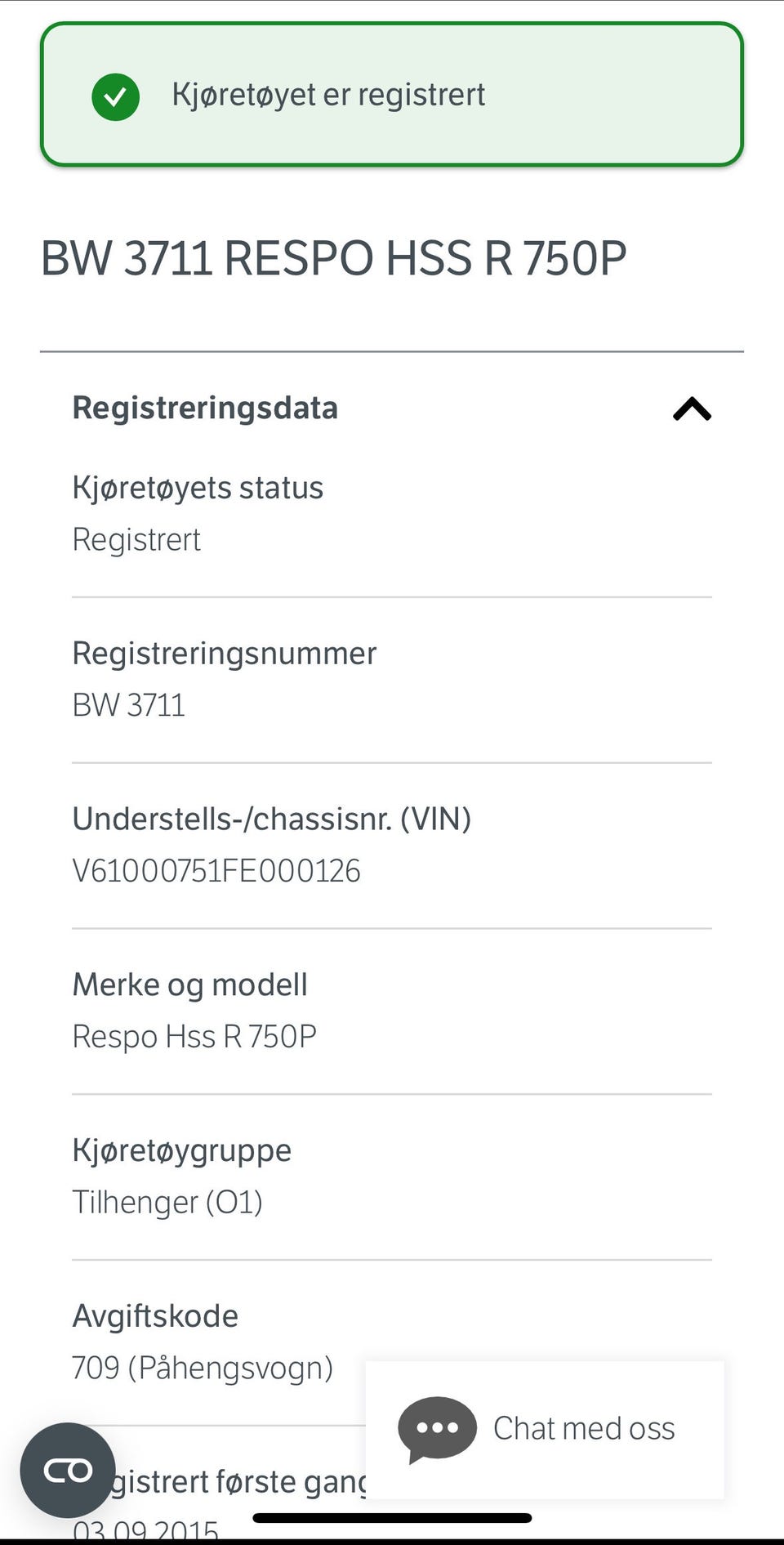
Task: Select the Kjøretøygruppe label
Action: coord(182,1150)
